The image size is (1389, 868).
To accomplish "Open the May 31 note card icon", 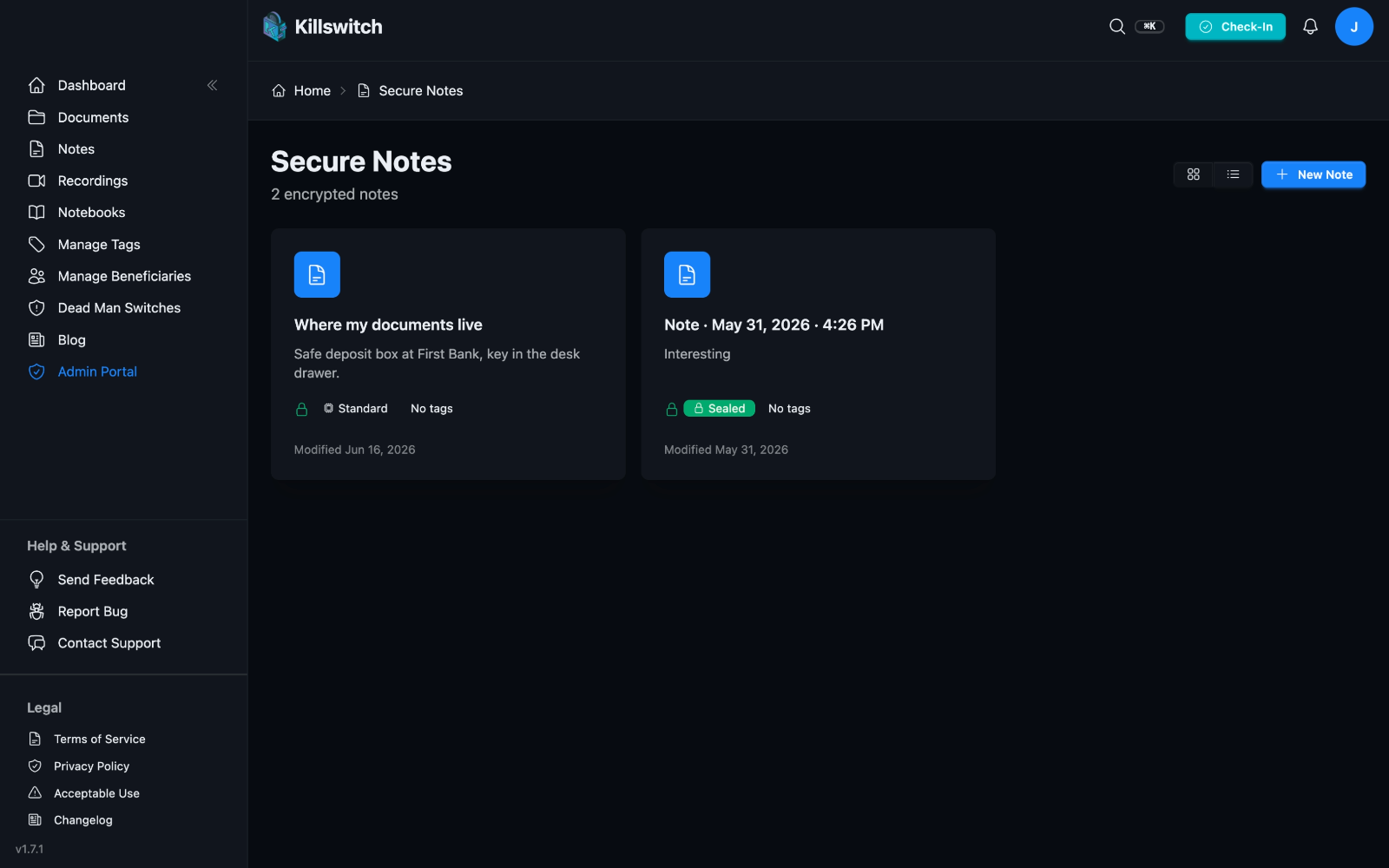I will coord(687,274).
